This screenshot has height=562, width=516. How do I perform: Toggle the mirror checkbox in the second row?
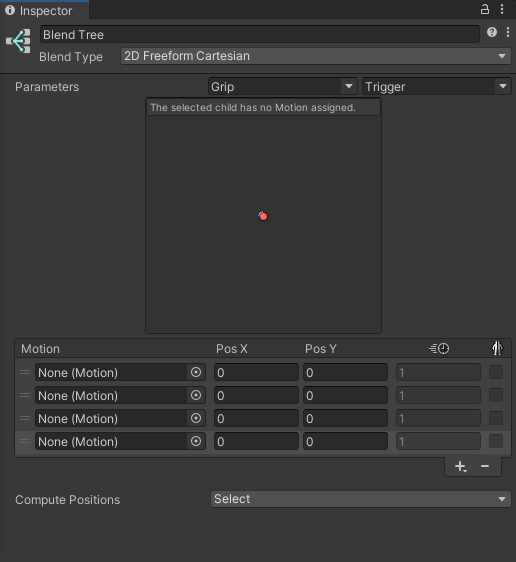point(496,395)
